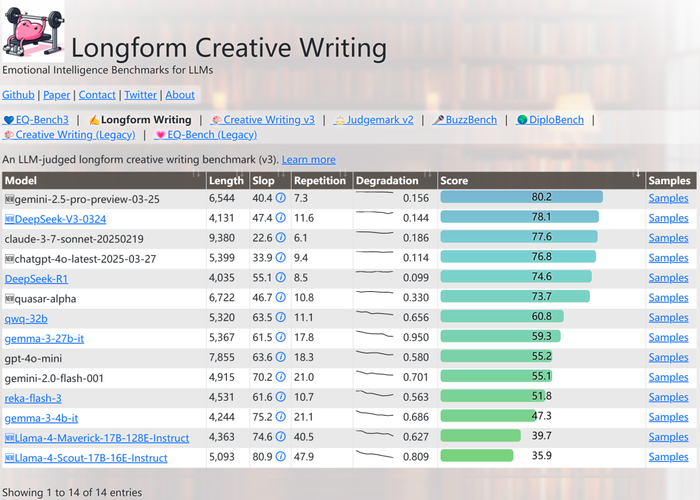
Task: Open the Github link
Action: [18, 95]
